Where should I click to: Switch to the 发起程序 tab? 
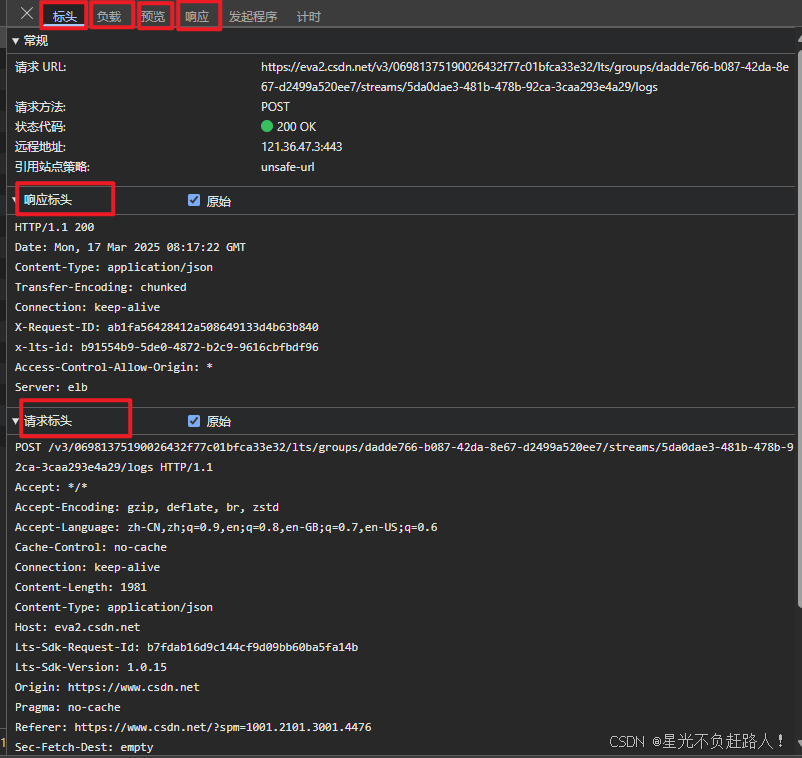(253, 17)
